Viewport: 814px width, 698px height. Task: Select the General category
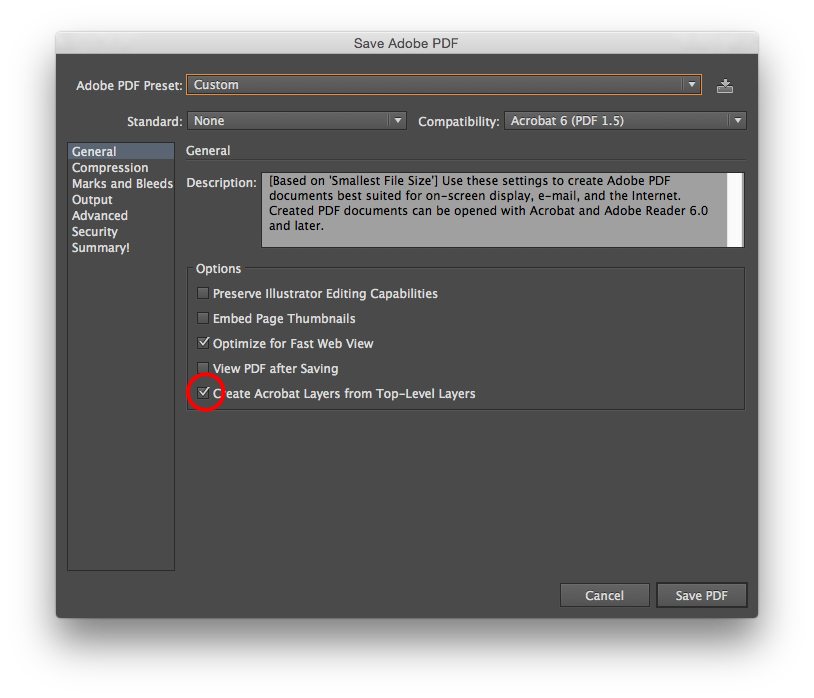(93, 151)
